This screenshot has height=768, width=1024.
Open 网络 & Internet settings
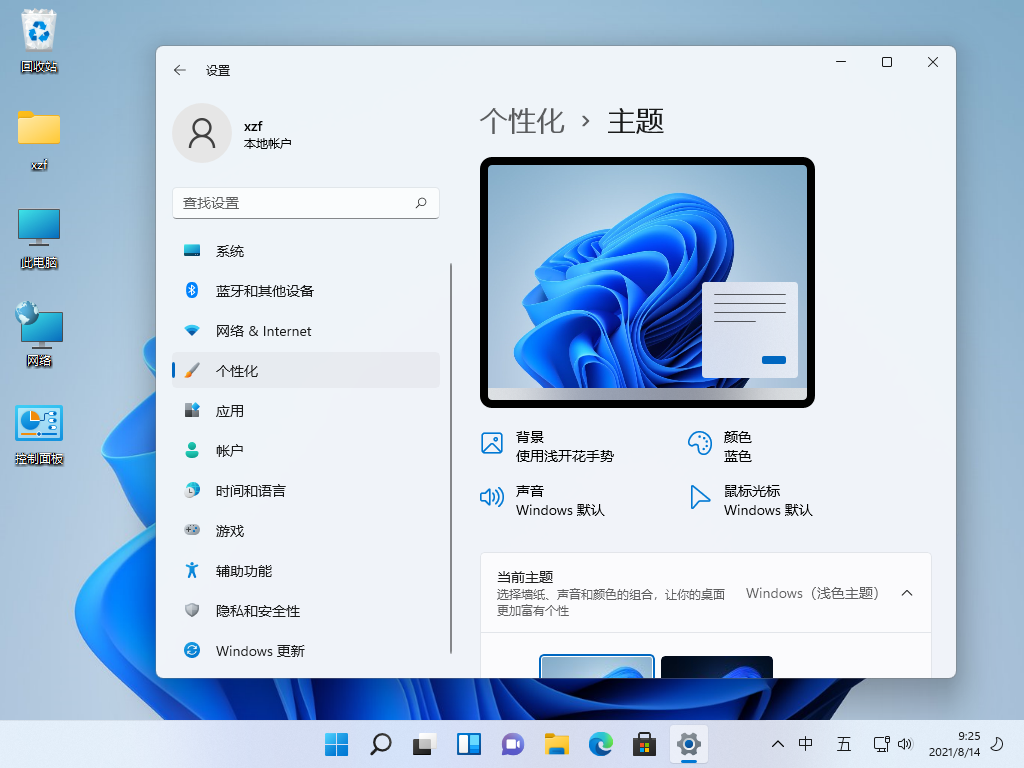tap(306, 331)
